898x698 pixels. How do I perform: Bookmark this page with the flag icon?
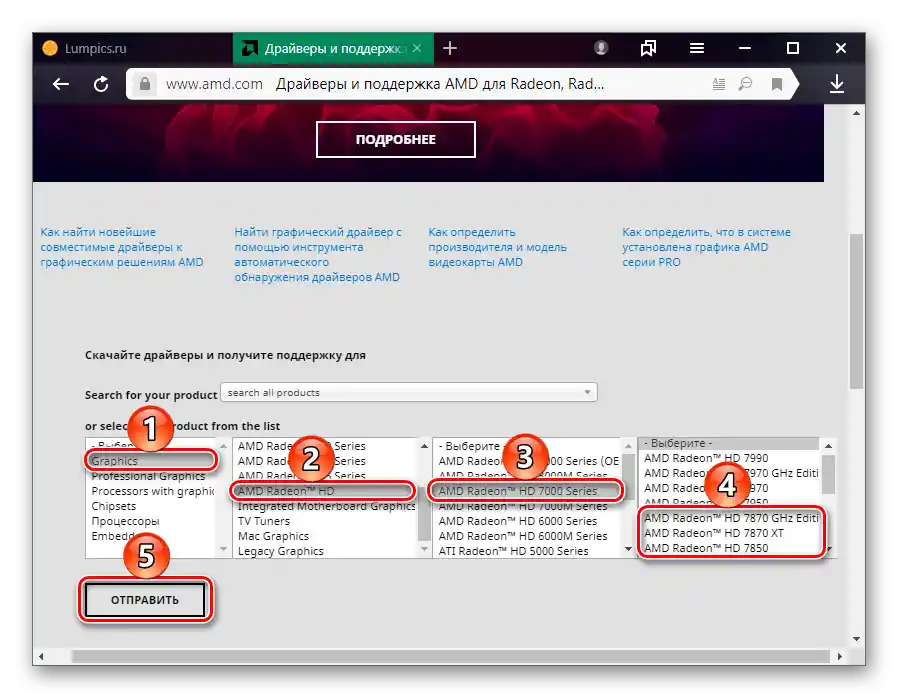pyautogui.click(x=777, y=85)
